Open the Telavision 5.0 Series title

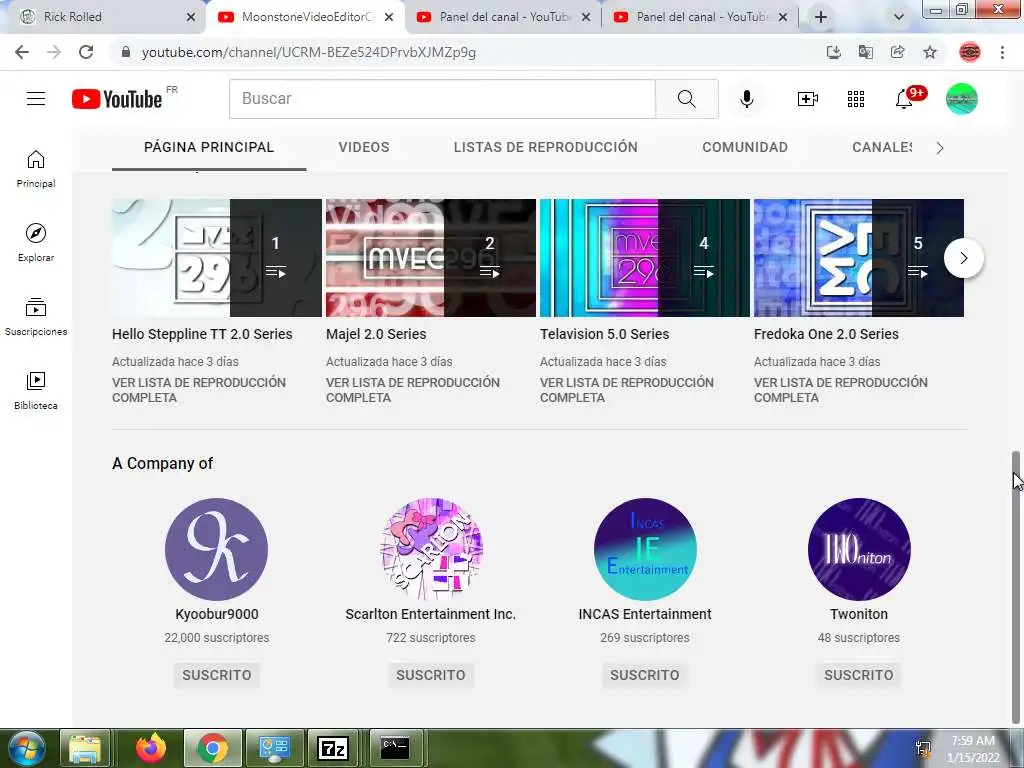[605, 334]
